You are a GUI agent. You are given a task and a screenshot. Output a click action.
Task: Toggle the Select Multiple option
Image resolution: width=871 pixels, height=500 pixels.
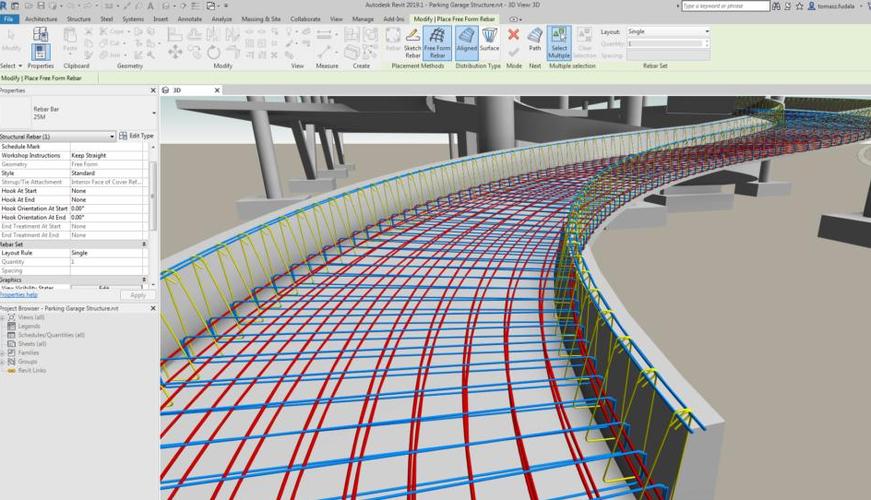point(559,43)
